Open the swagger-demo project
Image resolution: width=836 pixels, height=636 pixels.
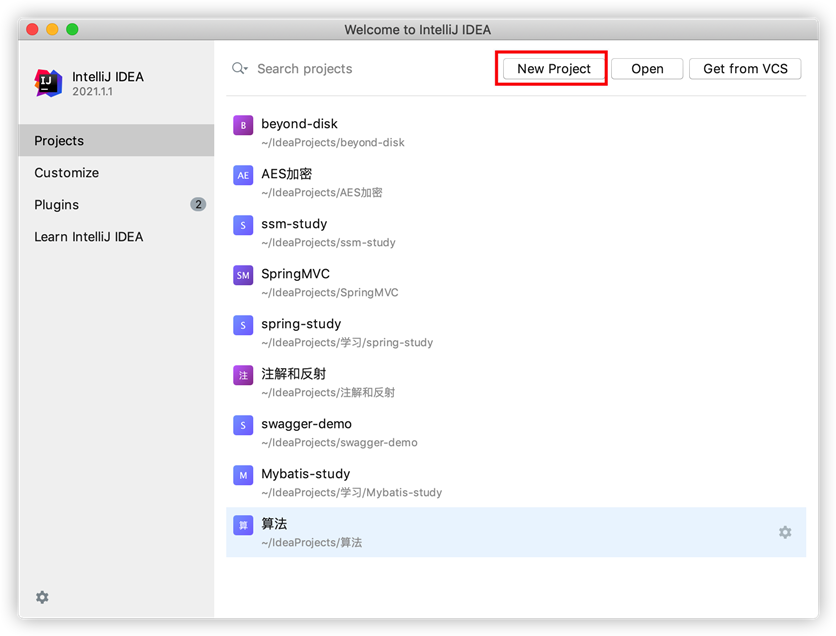516,432
